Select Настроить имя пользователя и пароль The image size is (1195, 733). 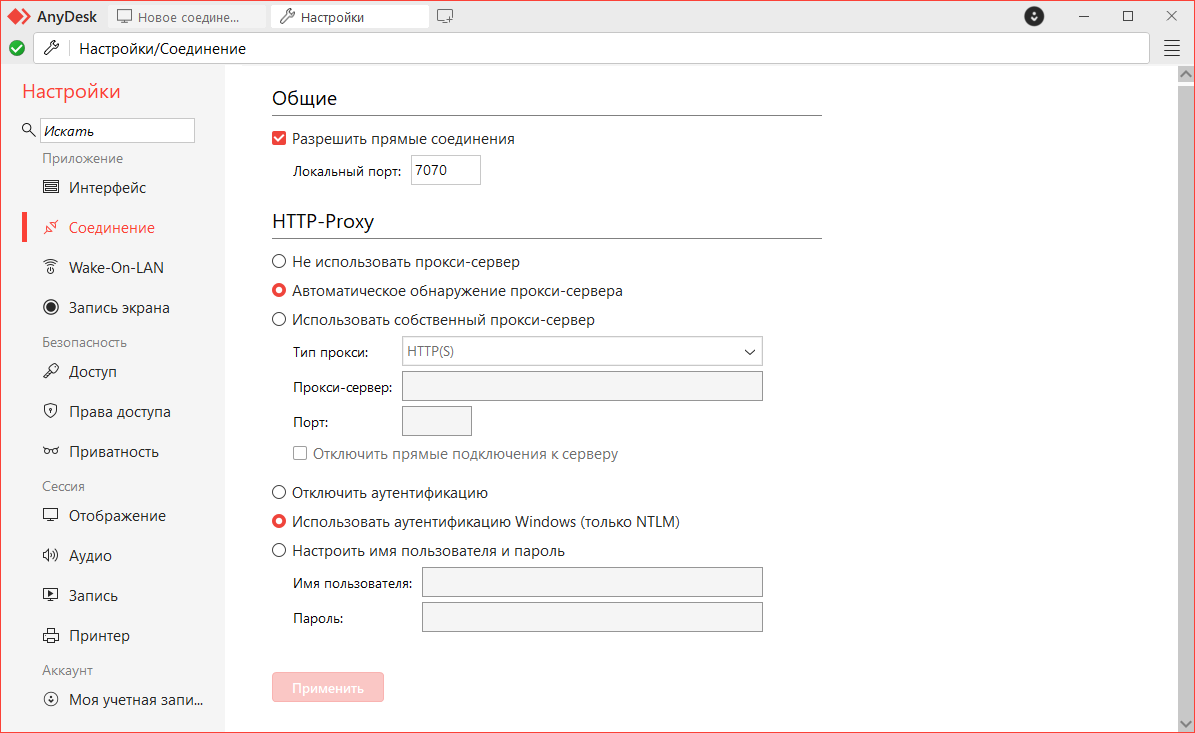click(x=278, y=549)
